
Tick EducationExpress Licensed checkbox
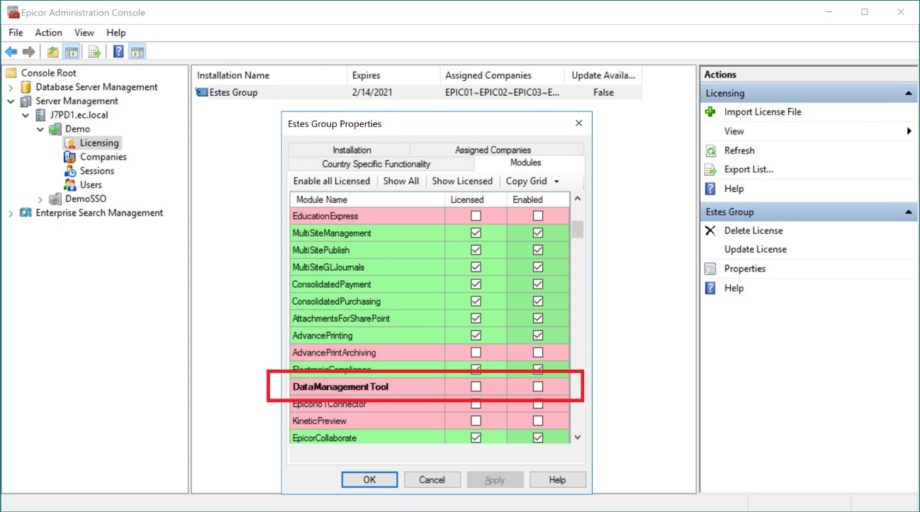(476, 216)
